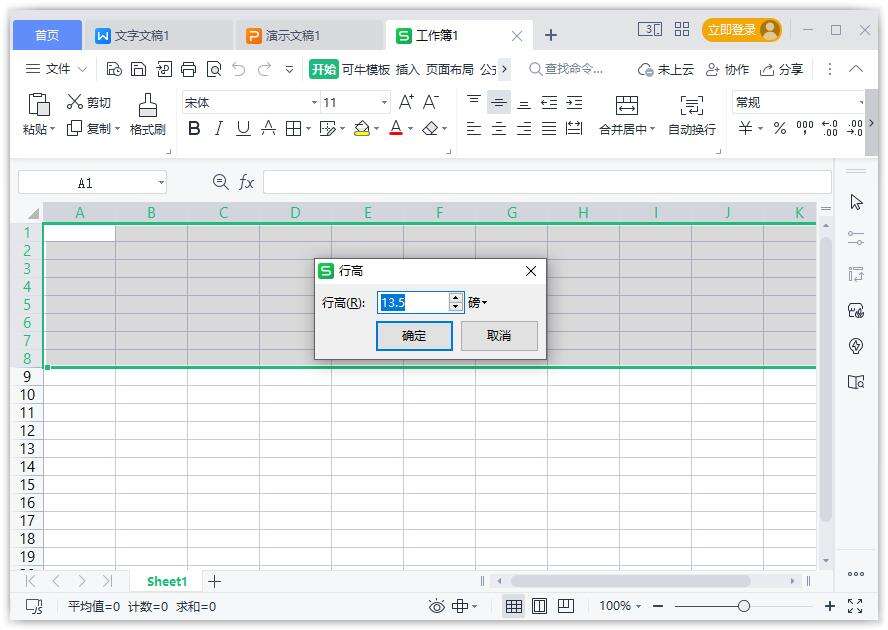Toggle italic formatting
The width and height of the screenshot is (888, 630).
218,129
